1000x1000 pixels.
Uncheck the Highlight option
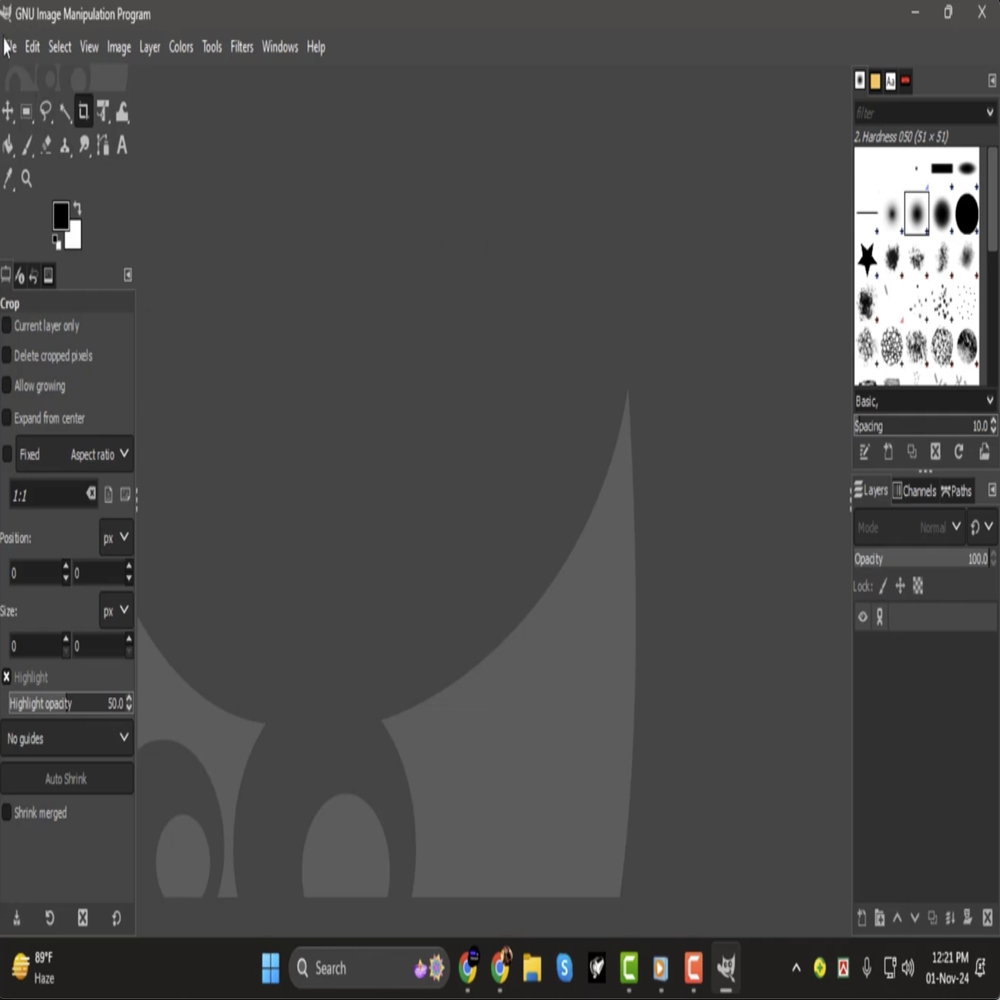(7, 677)
